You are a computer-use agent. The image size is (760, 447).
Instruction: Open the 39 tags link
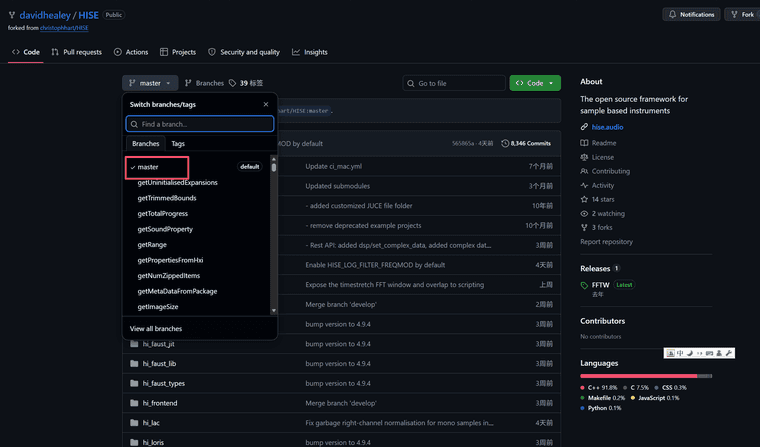pos(246,83)
